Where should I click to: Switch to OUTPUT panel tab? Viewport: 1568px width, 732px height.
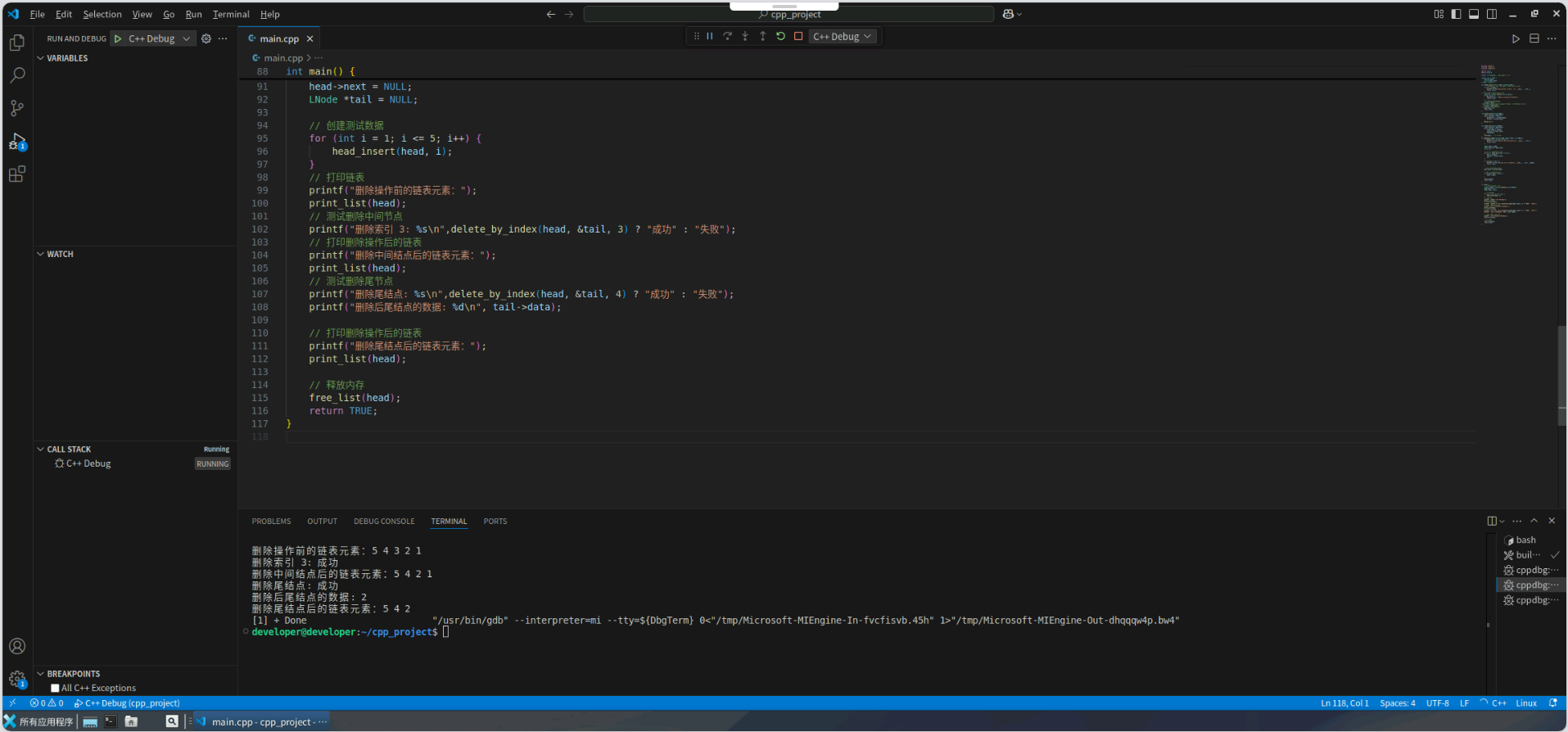click(322, 522)
